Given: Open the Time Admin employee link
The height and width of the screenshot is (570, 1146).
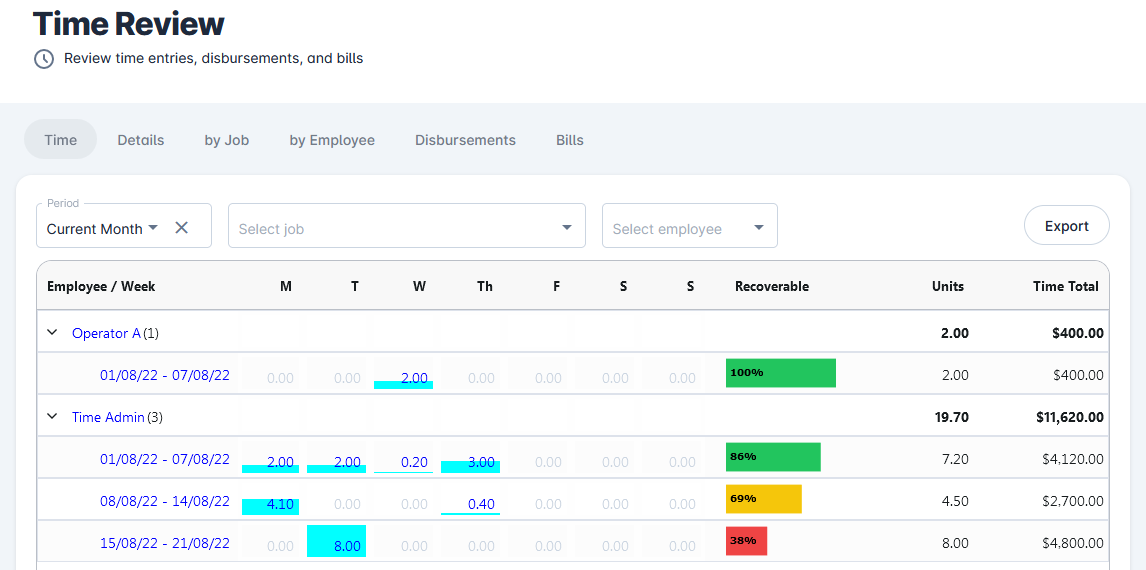Looking at the screenshot, I should click(x=108, y=417).
